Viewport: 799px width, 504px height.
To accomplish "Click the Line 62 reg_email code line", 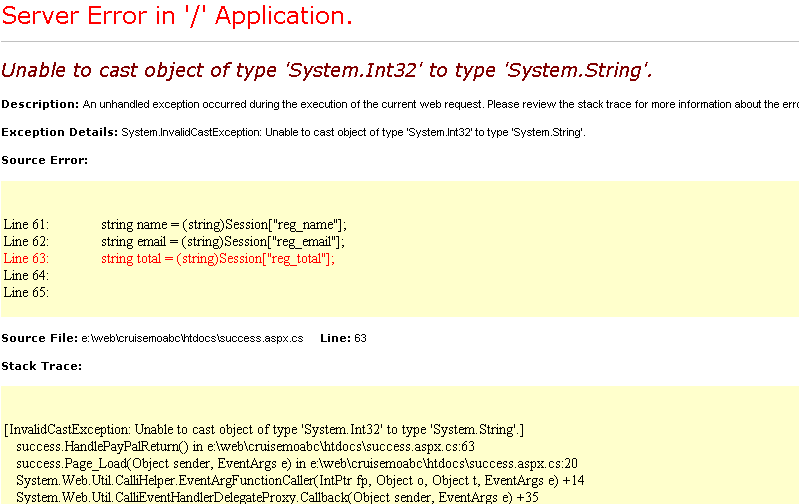I will [222, 242].
